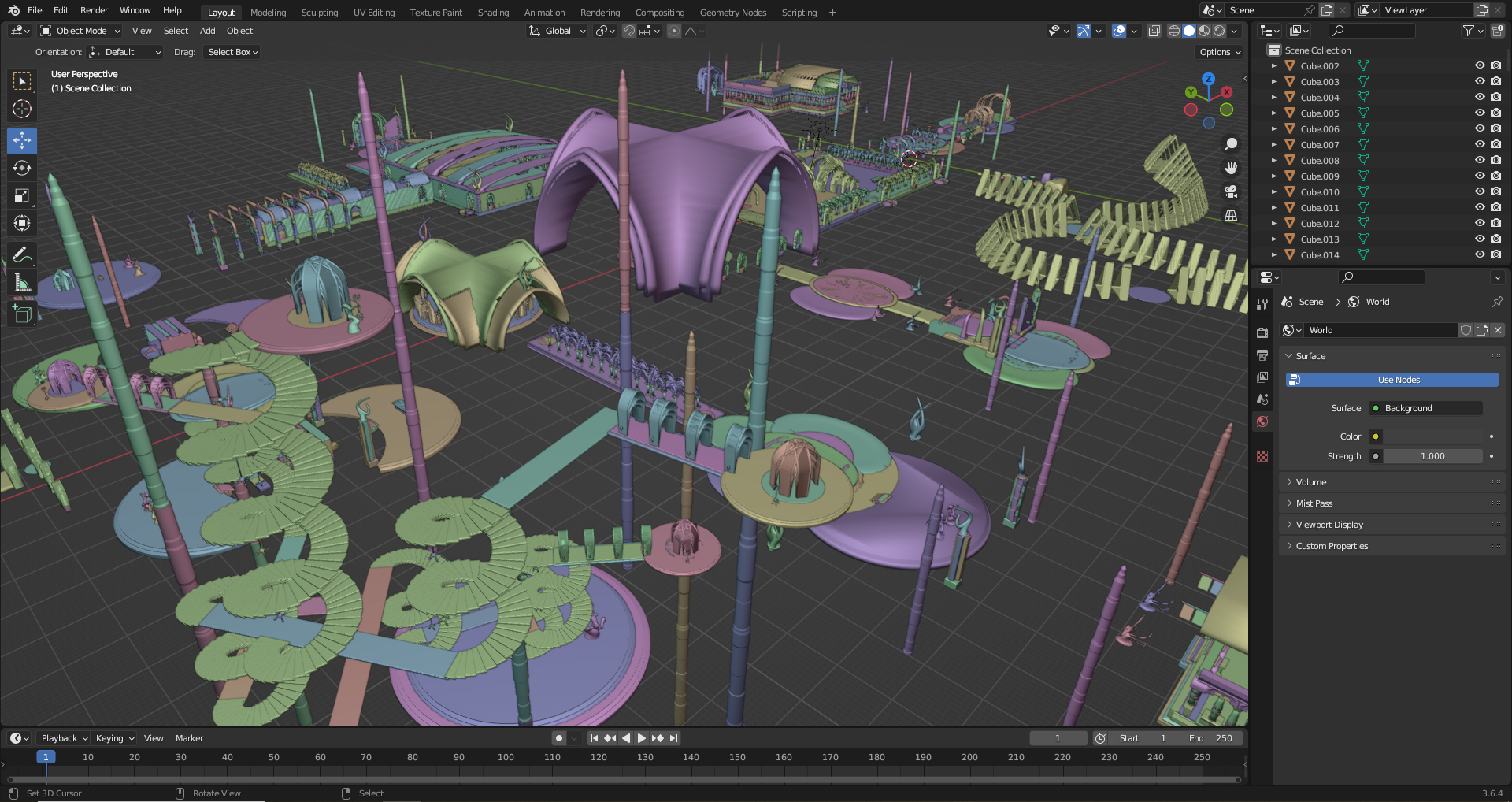This screenshot has width=1512, height=802.
Task: Activate the Rotate tool
Action: click(22, 169)
